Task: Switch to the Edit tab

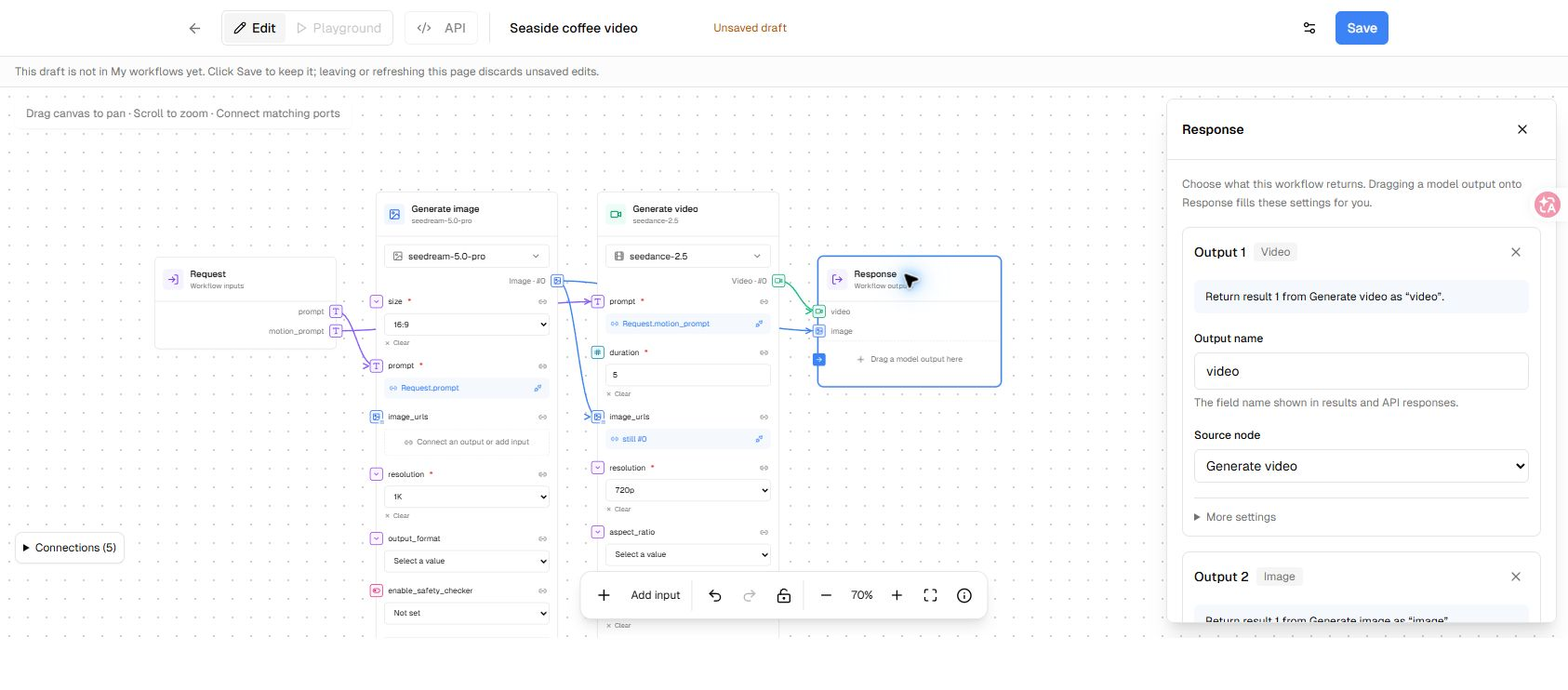Action: [x=255, y=28]
